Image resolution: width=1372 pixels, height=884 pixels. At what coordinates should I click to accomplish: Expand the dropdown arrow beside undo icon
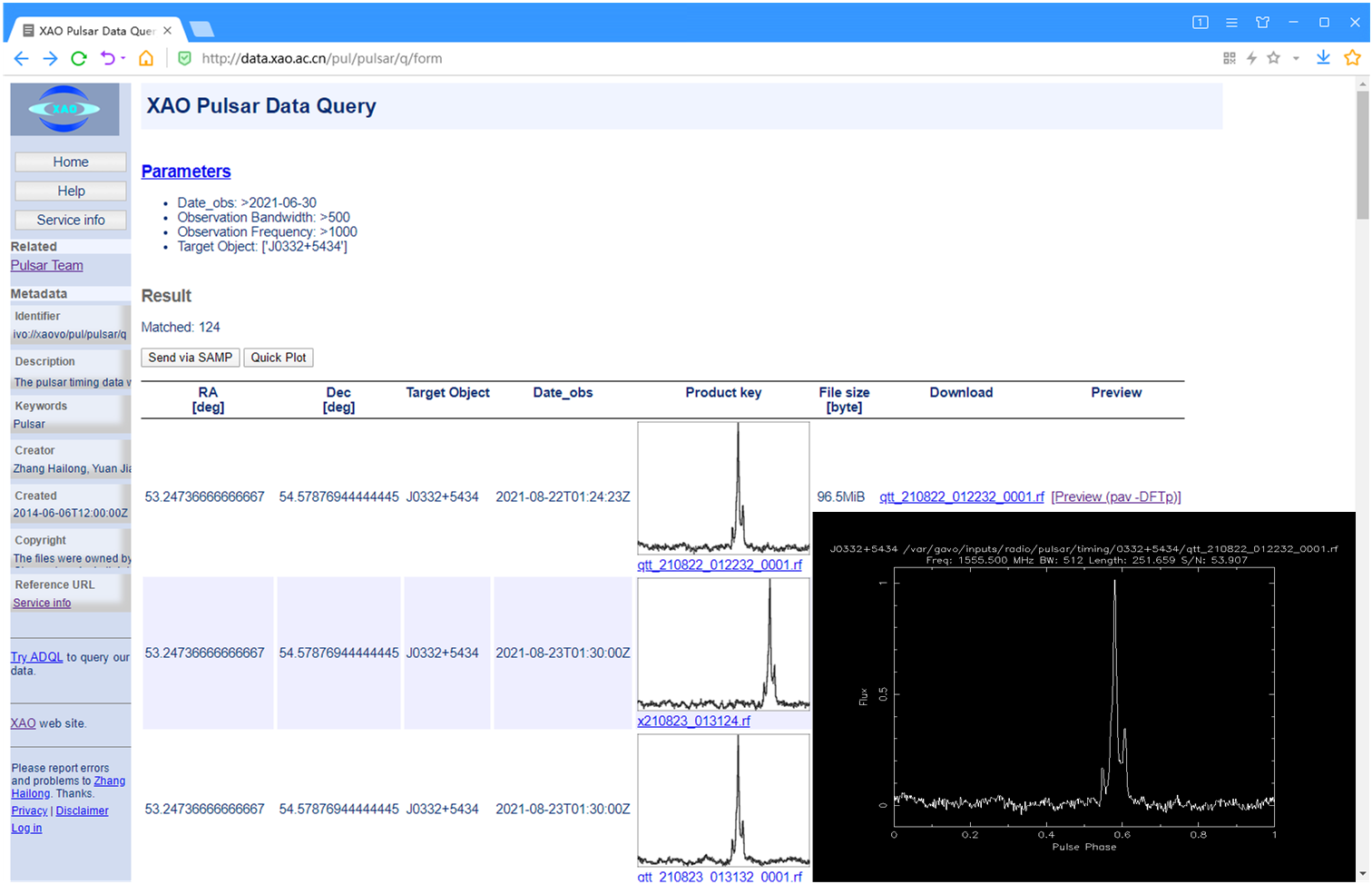(123, 58)
